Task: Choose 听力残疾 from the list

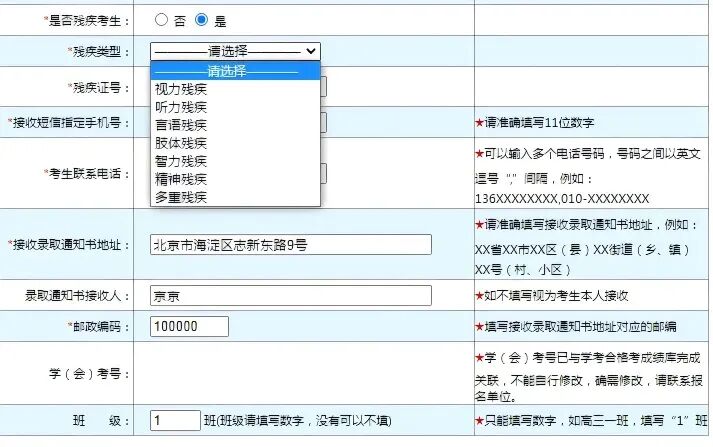Action: 236,107
